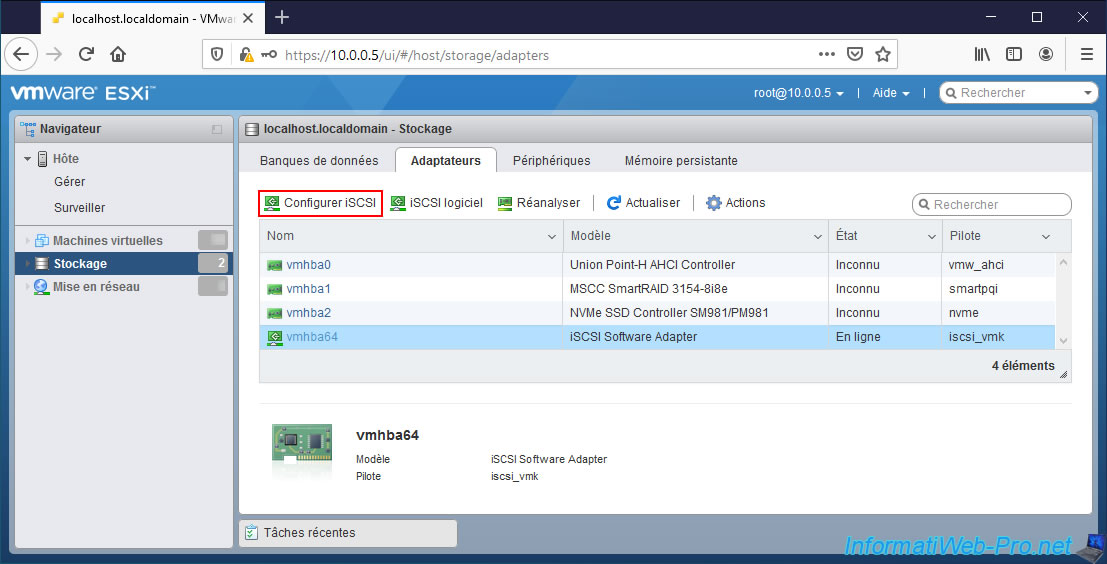Open the Actions gear menu
This screenshot has width=1107, height=564.
click(736, 203)
